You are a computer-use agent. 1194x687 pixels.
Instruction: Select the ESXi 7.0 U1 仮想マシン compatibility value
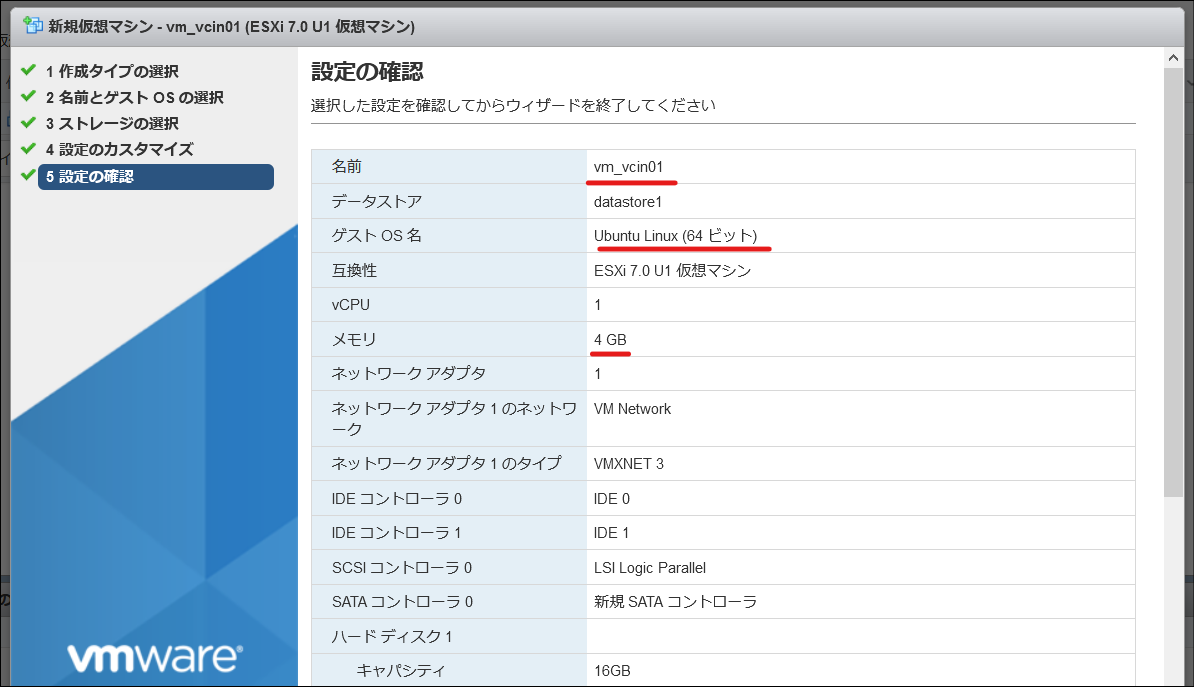(672, 270)
